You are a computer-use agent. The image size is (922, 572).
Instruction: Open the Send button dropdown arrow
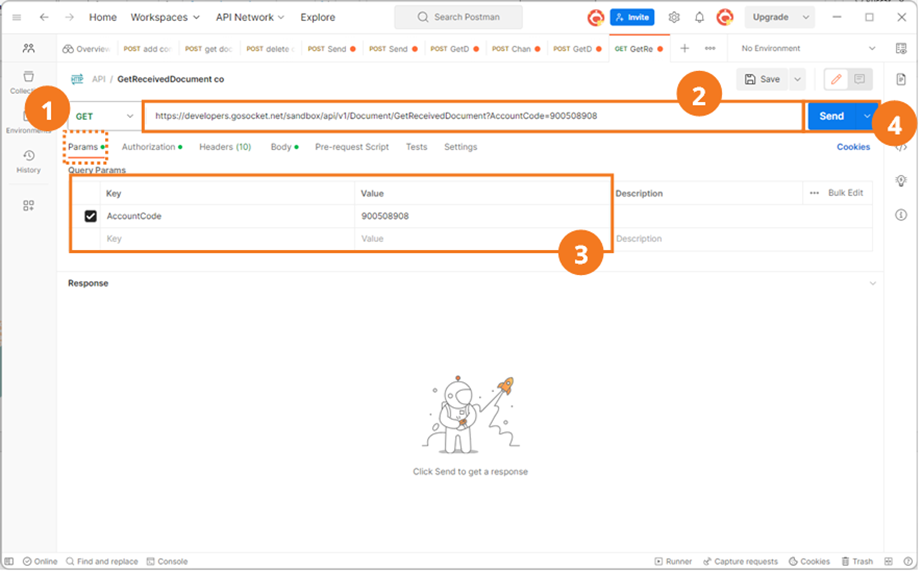pos(867,116)
